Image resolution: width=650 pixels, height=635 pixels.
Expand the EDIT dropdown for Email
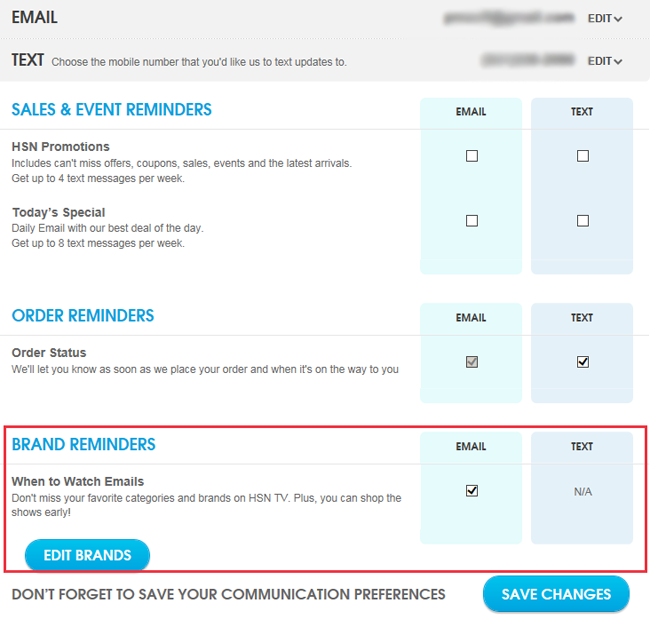pyautogui.click(x=605, y=19)
